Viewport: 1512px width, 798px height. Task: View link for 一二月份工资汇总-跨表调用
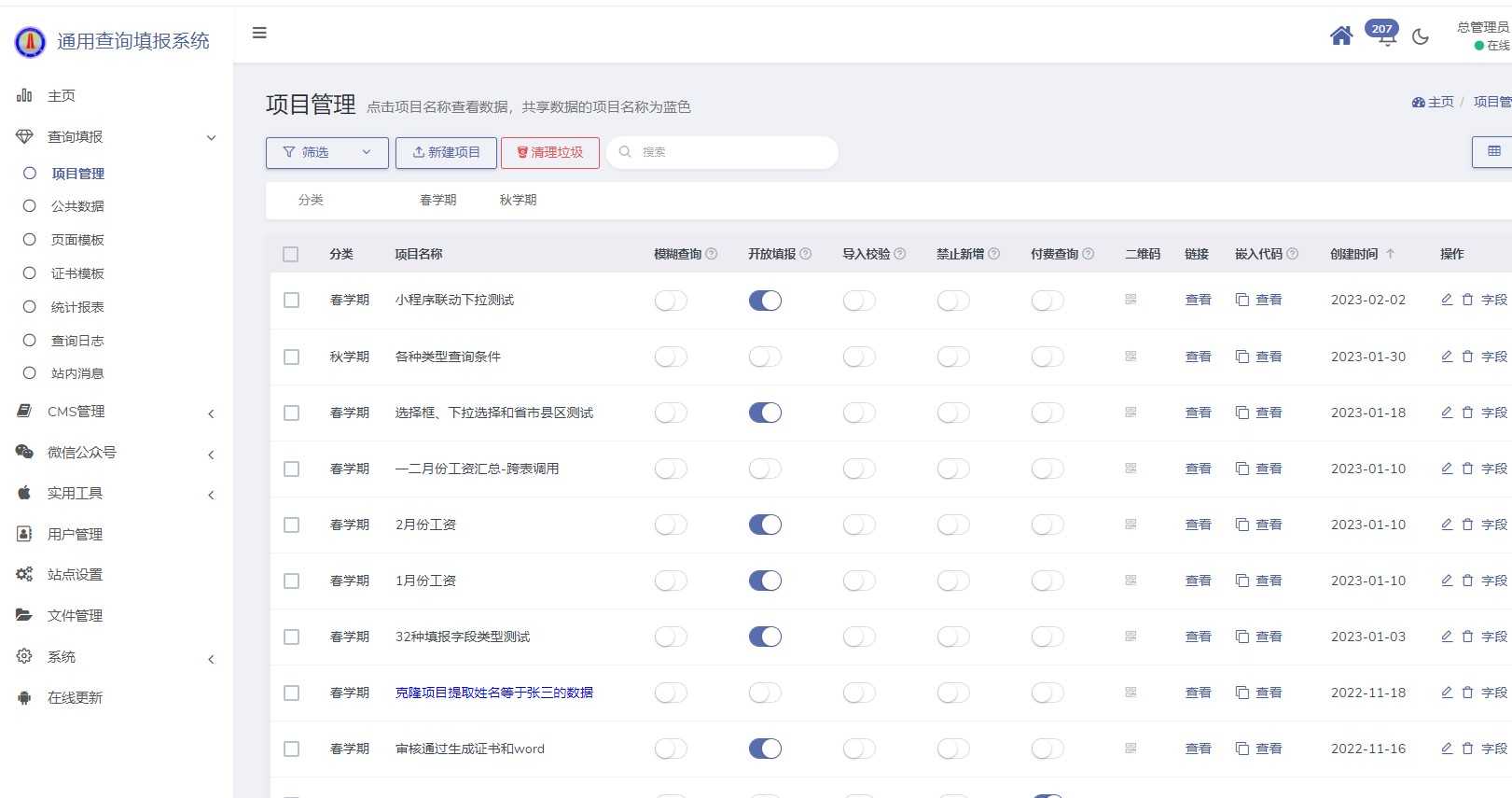tap(1198, 469)
